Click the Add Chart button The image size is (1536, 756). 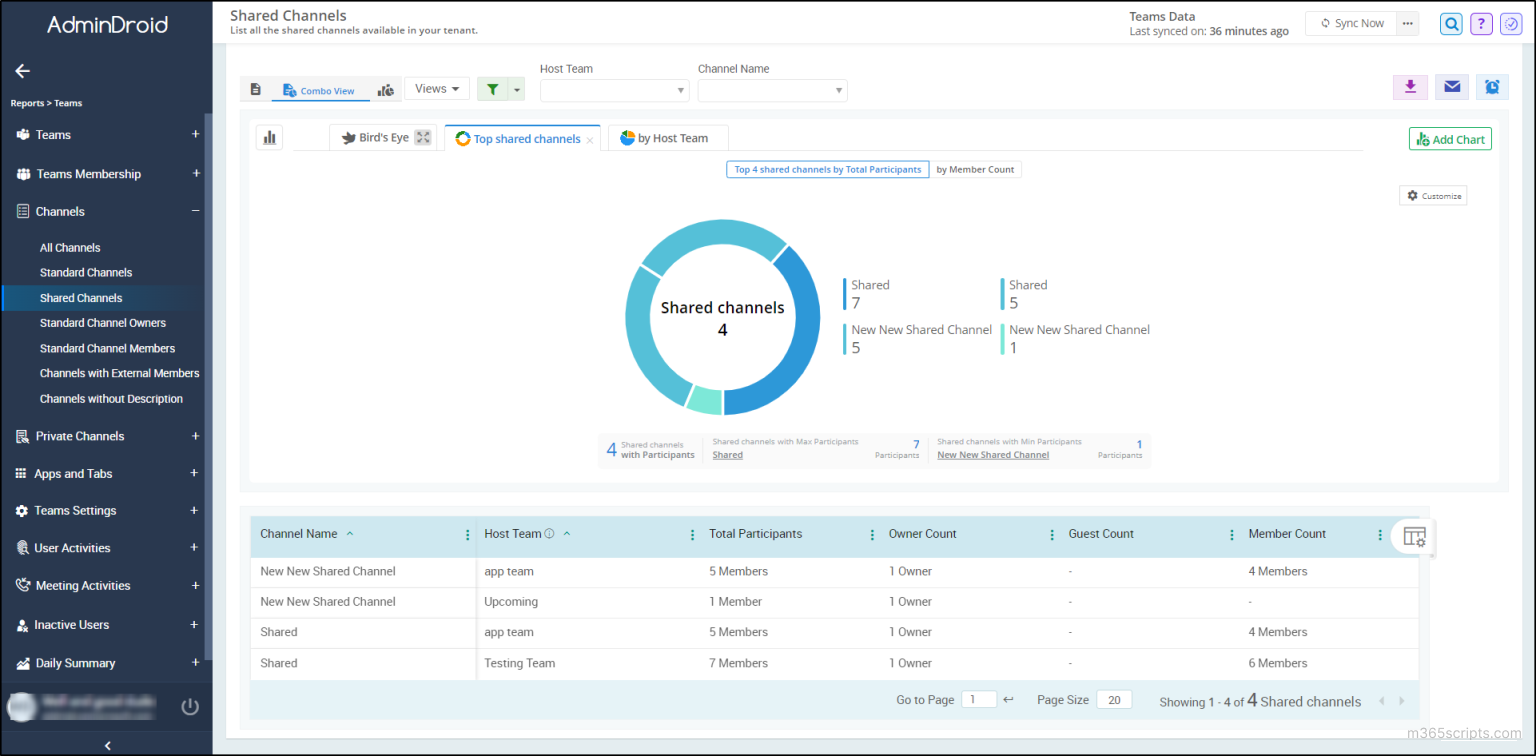pyautogui.click(x=1449, y=138)
